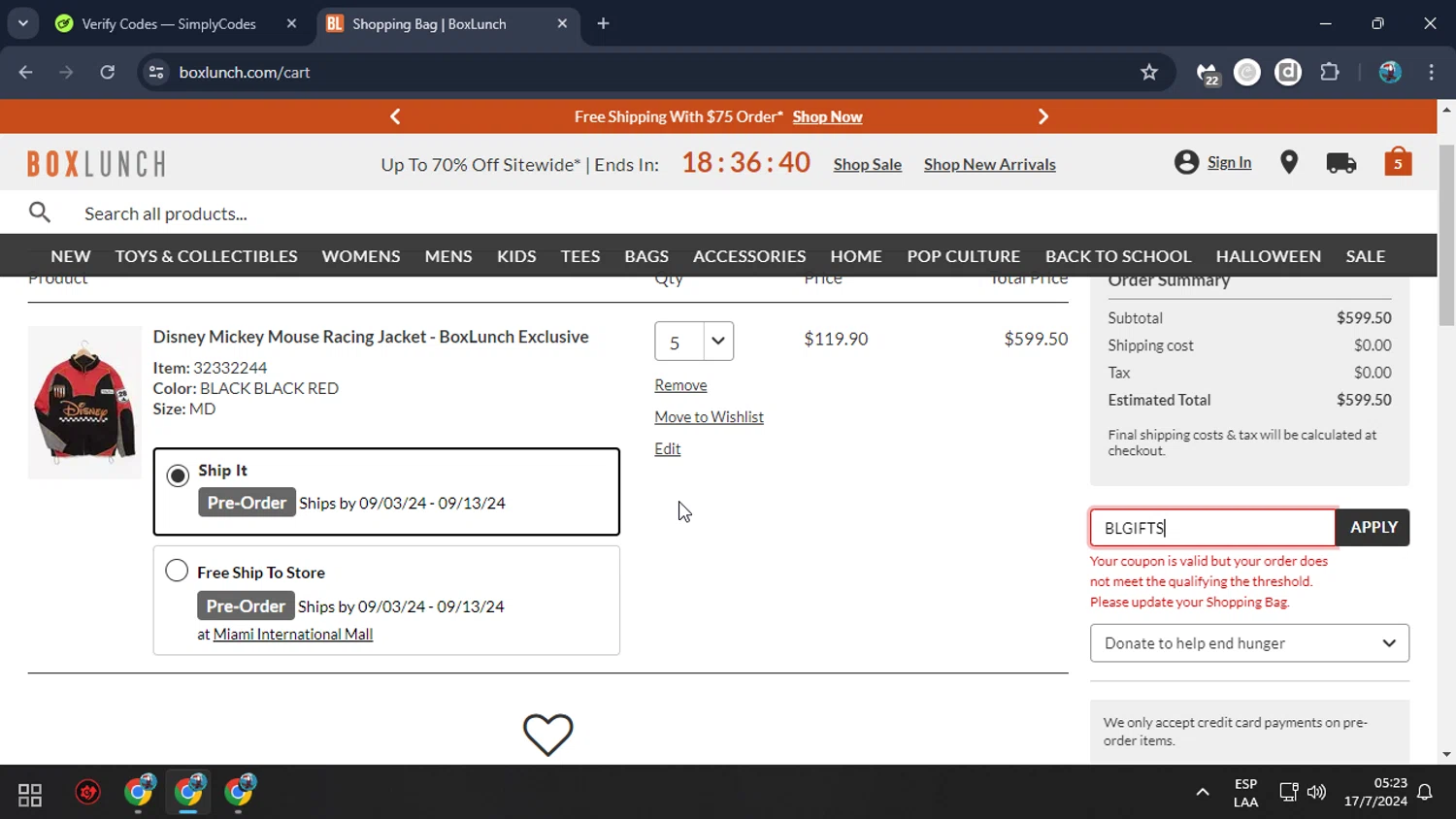Open a new browser tab
1456x819 pixels.
point(603,23)
